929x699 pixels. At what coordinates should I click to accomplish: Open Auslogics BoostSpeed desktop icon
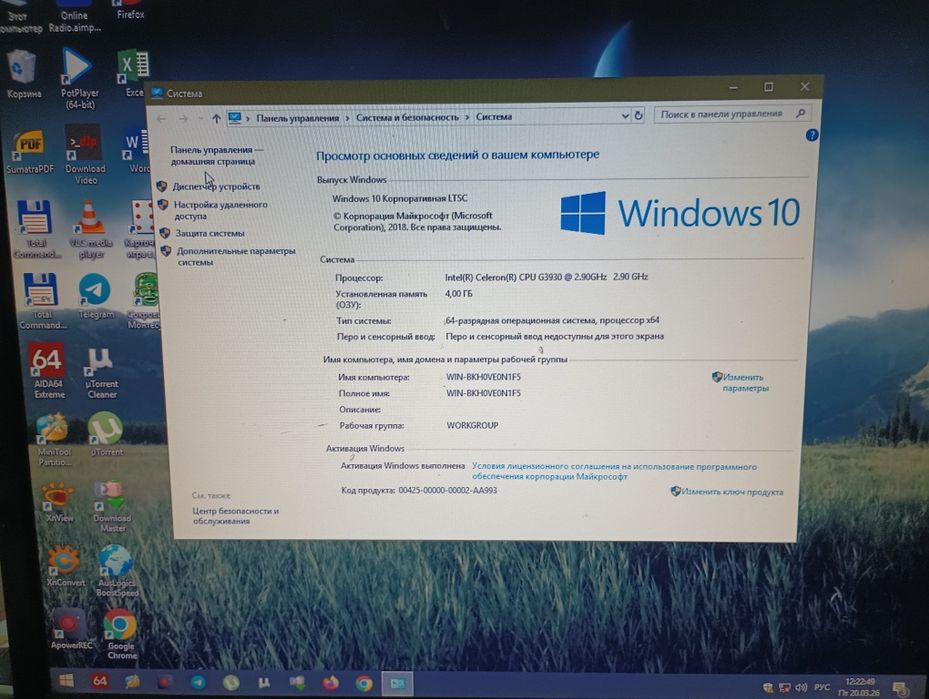click(117, 570)
